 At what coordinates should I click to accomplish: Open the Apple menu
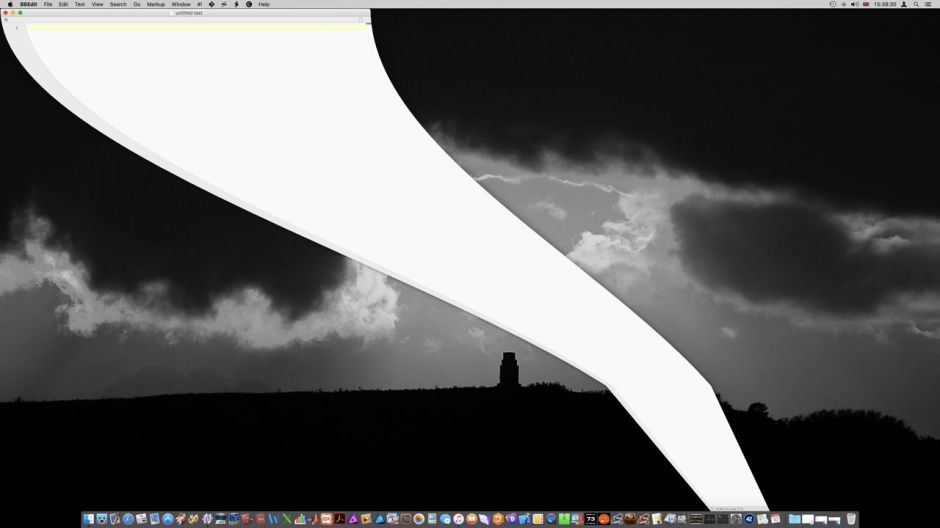8,4
